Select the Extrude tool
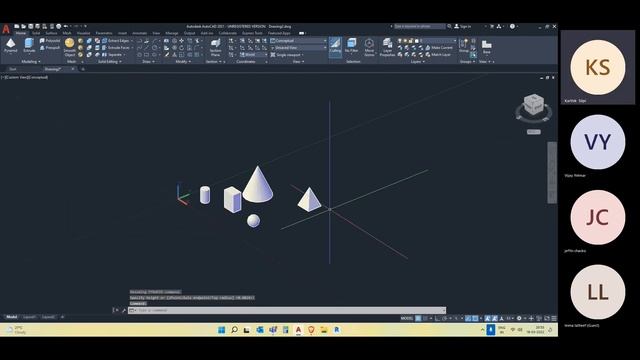 point(29,45)
